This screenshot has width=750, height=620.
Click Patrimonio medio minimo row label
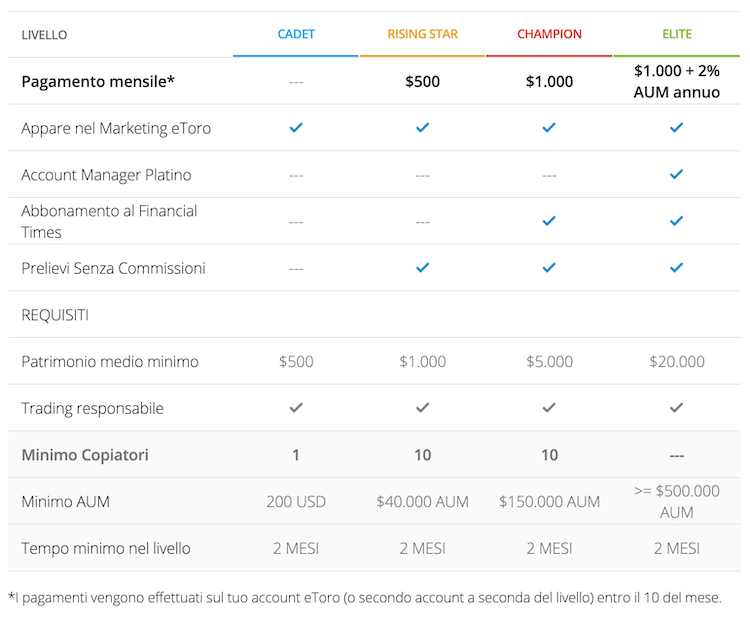pos(110,362)
